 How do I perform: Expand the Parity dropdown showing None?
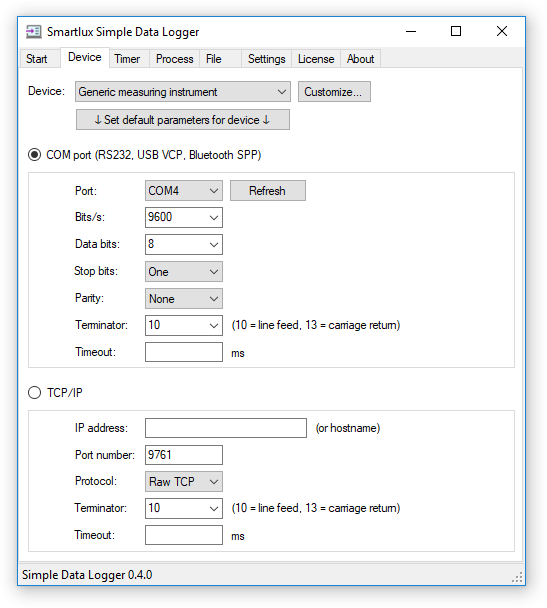(x=184, y=299)
